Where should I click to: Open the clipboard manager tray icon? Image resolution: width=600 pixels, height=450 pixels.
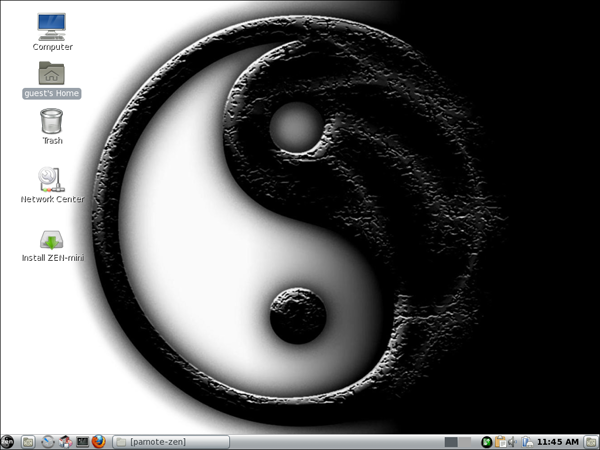click(501, 441)
